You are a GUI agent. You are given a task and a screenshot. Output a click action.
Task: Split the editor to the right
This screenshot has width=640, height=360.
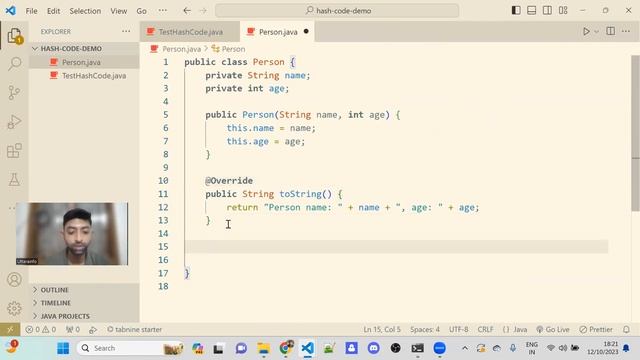611,31
